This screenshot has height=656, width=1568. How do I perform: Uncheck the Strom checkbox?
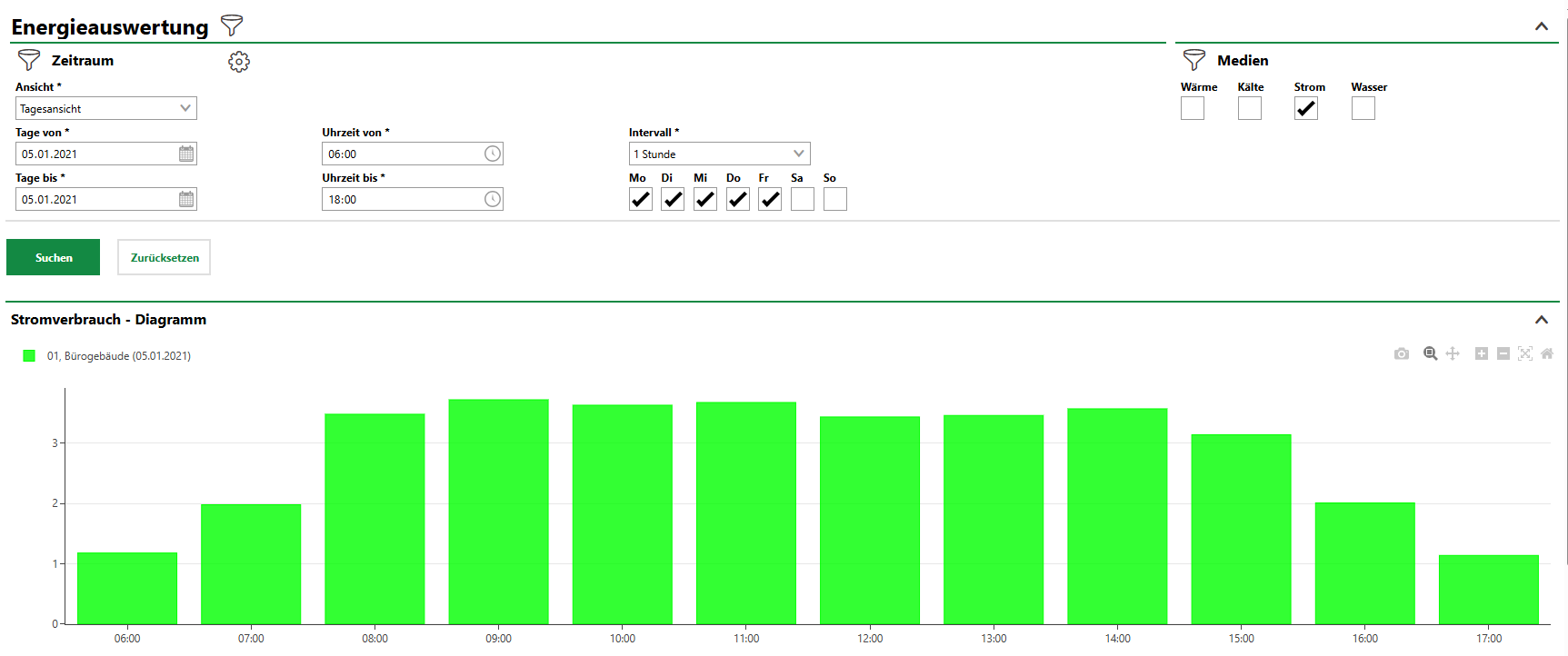coord(1306,108)
